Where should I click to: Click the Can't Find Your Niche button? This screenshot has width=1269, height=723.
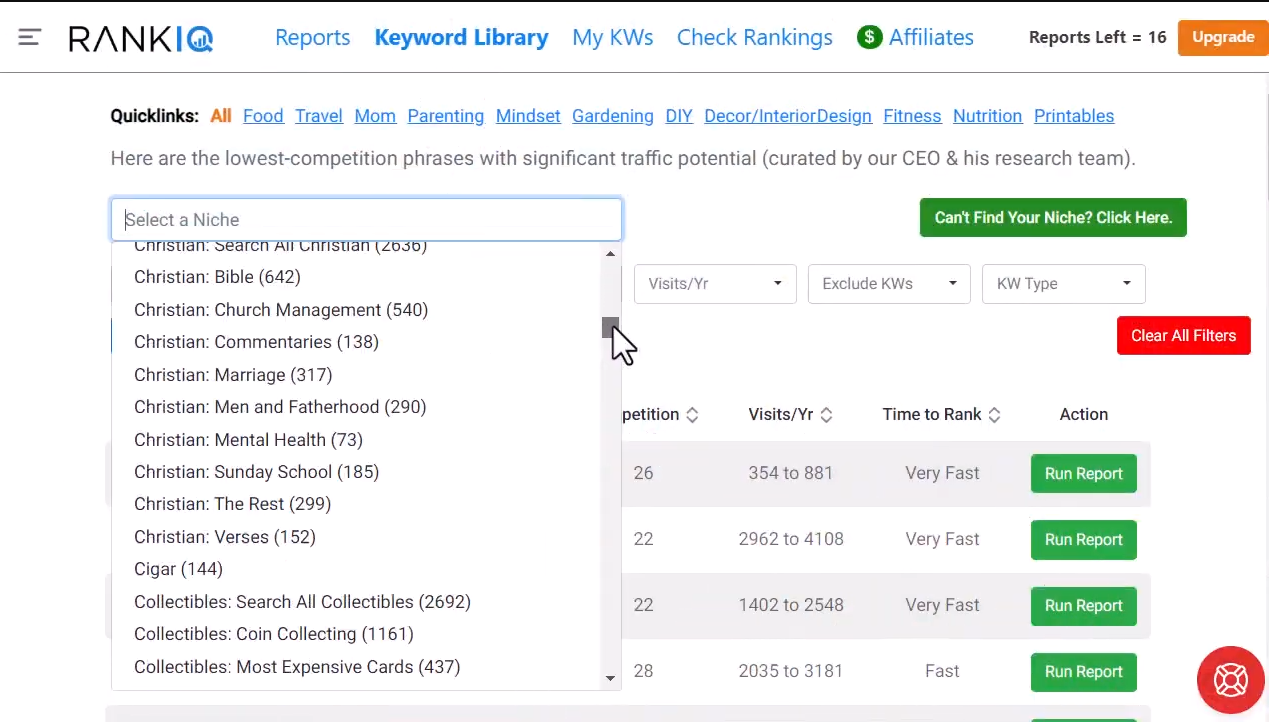(1053, 217)
